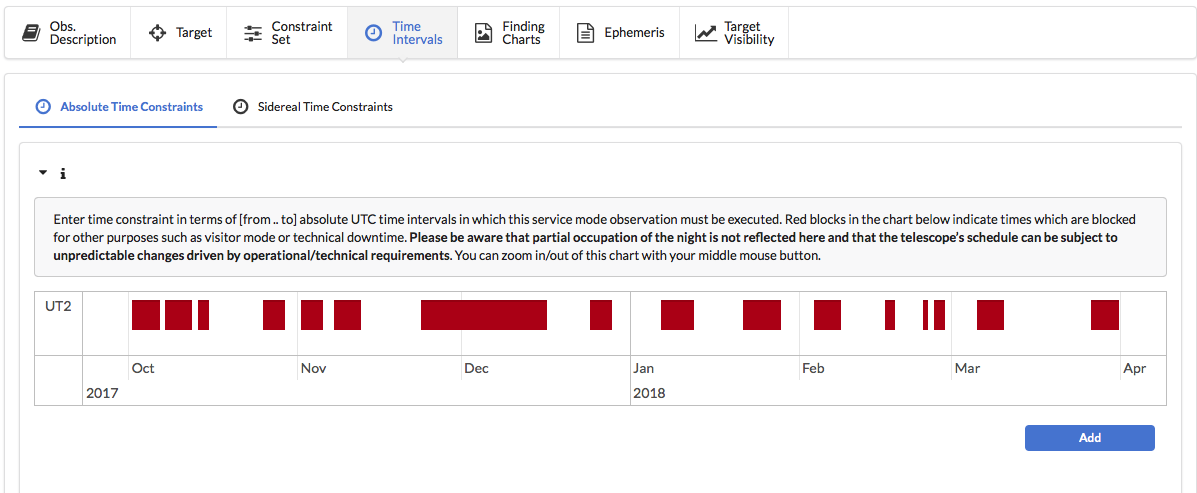This screenshot has width=1197, height=493.
Task: Click the widest red block spanning December
Action: click(x=483, y=315)
